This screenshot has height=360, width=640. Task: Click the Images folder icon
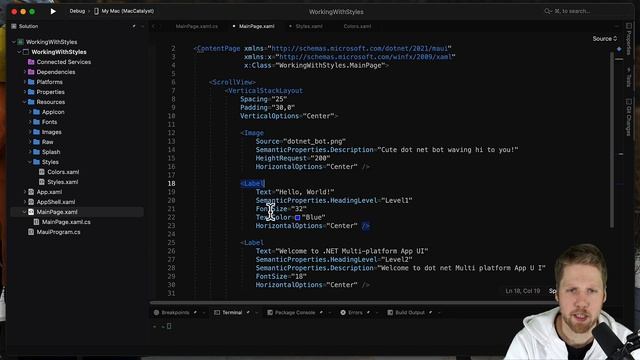36,132
